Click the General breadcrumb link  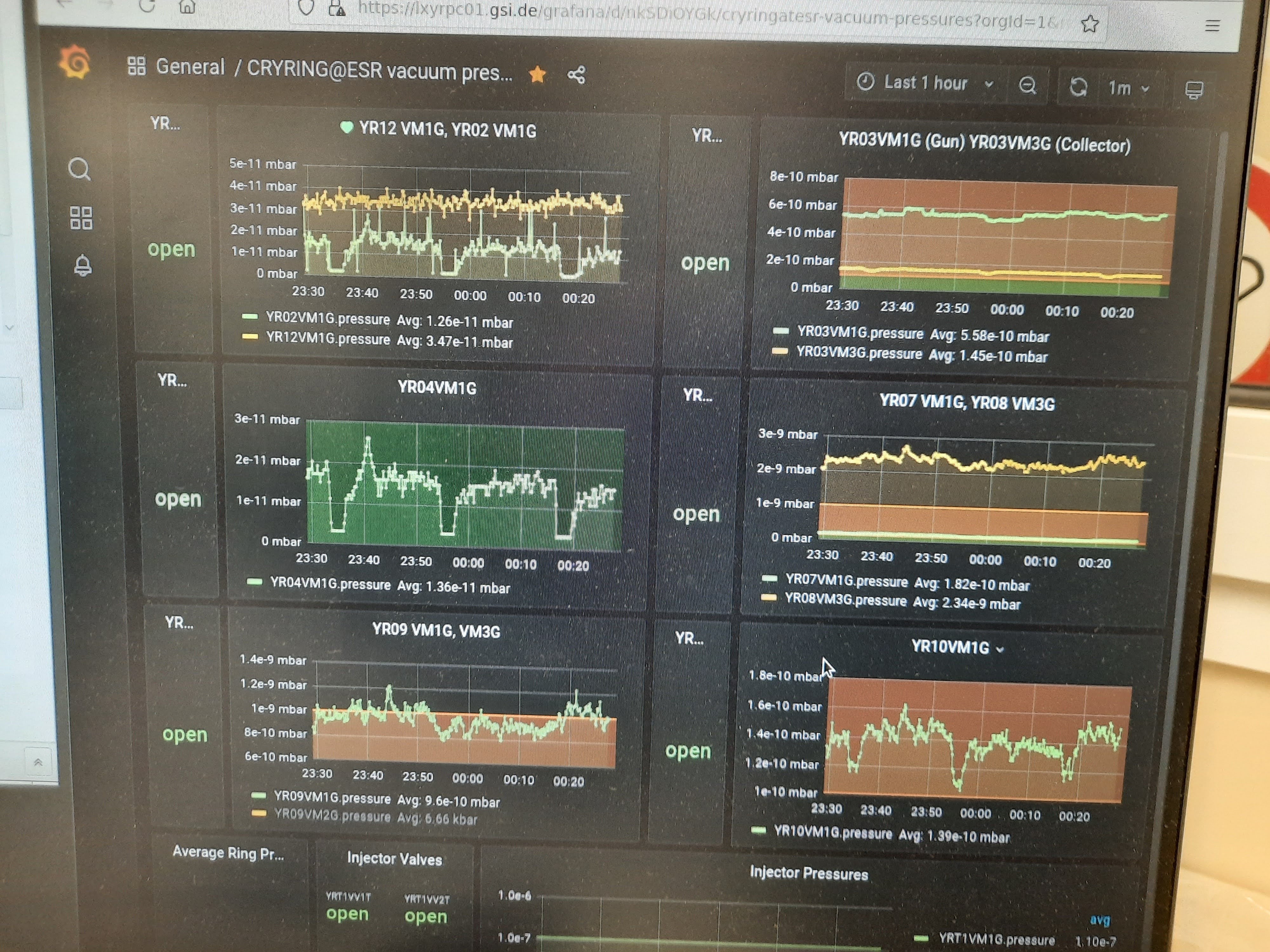pos(190,67)
